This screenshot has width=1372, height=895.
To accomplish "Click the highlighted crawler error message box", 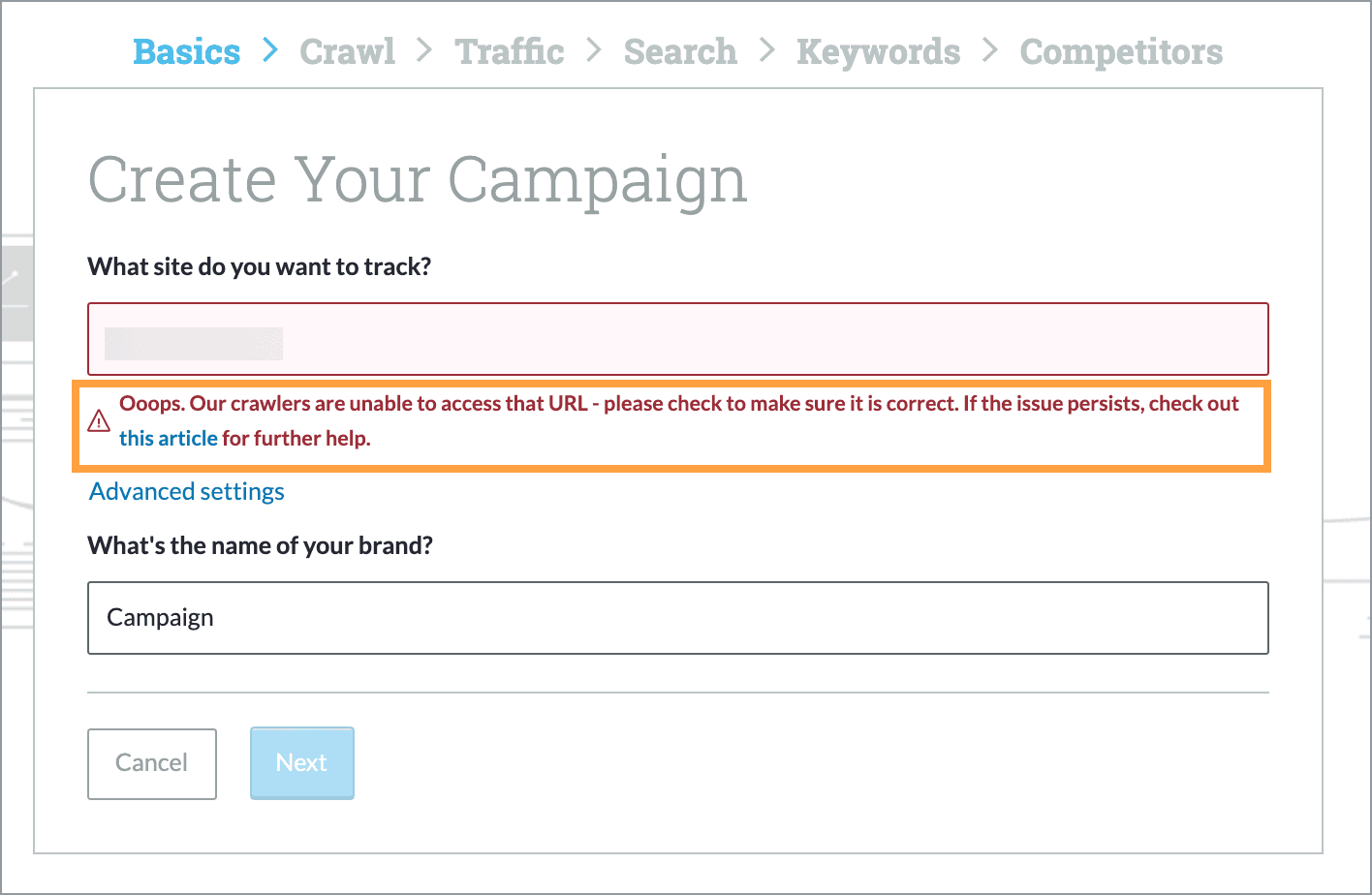I will tap(678, 426).
